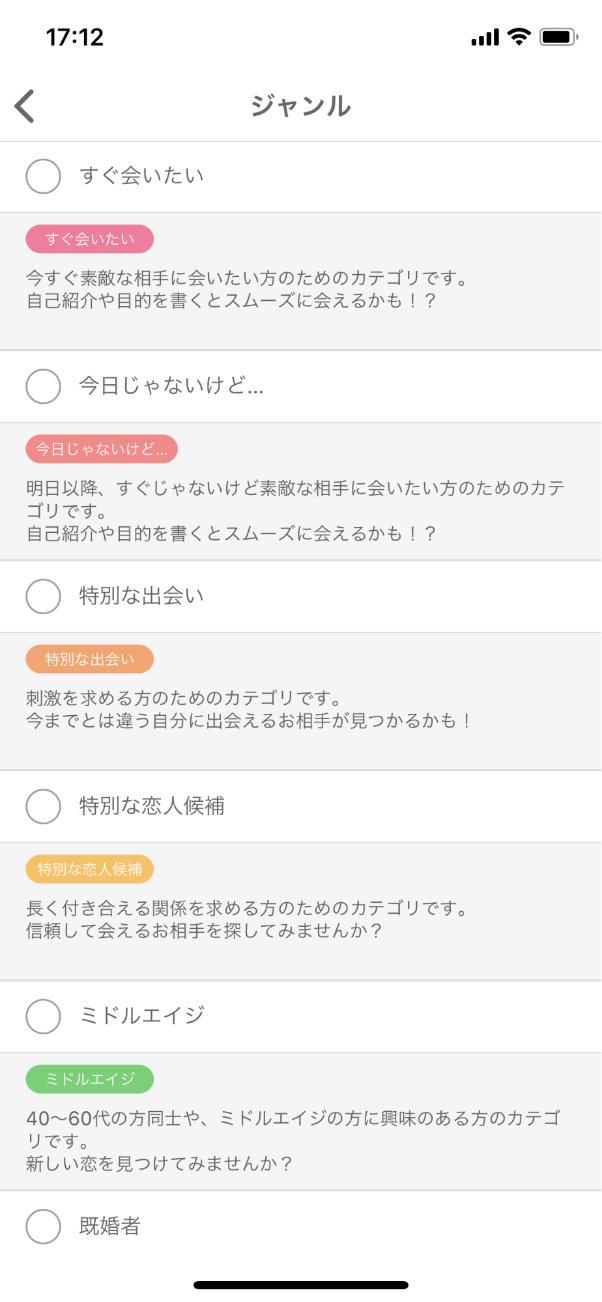This screenshot has height=1302, width=602.
Task: Tap the battery status icon
Action: coord(557,37)
